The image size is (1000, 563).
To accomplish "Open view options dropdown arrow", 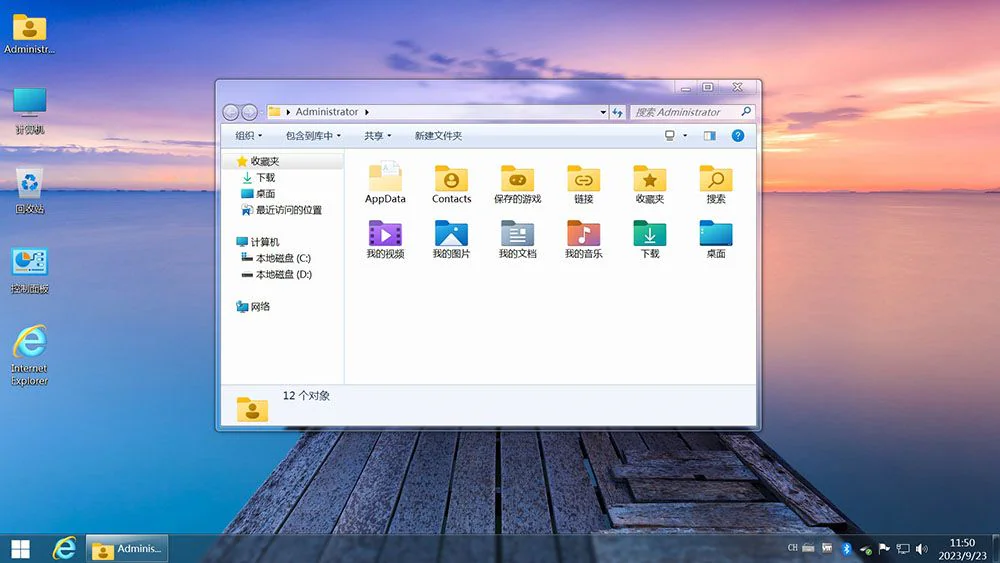I will click(685, 136).
